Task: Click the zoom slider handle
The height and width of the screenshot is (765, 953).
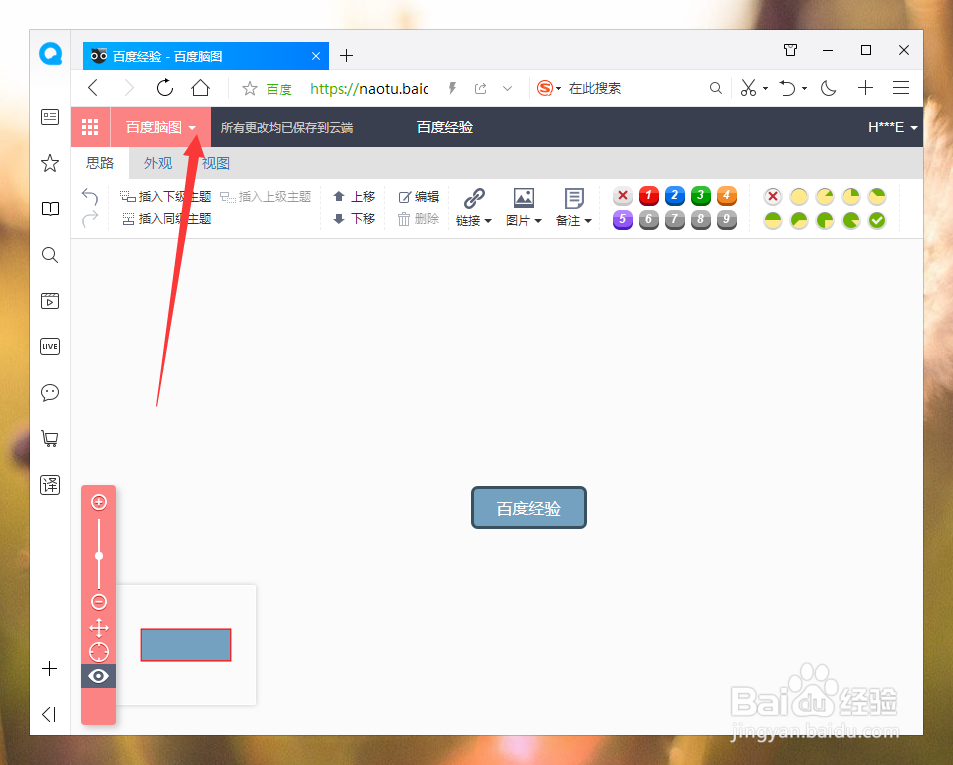Action: tap(98, 555)
